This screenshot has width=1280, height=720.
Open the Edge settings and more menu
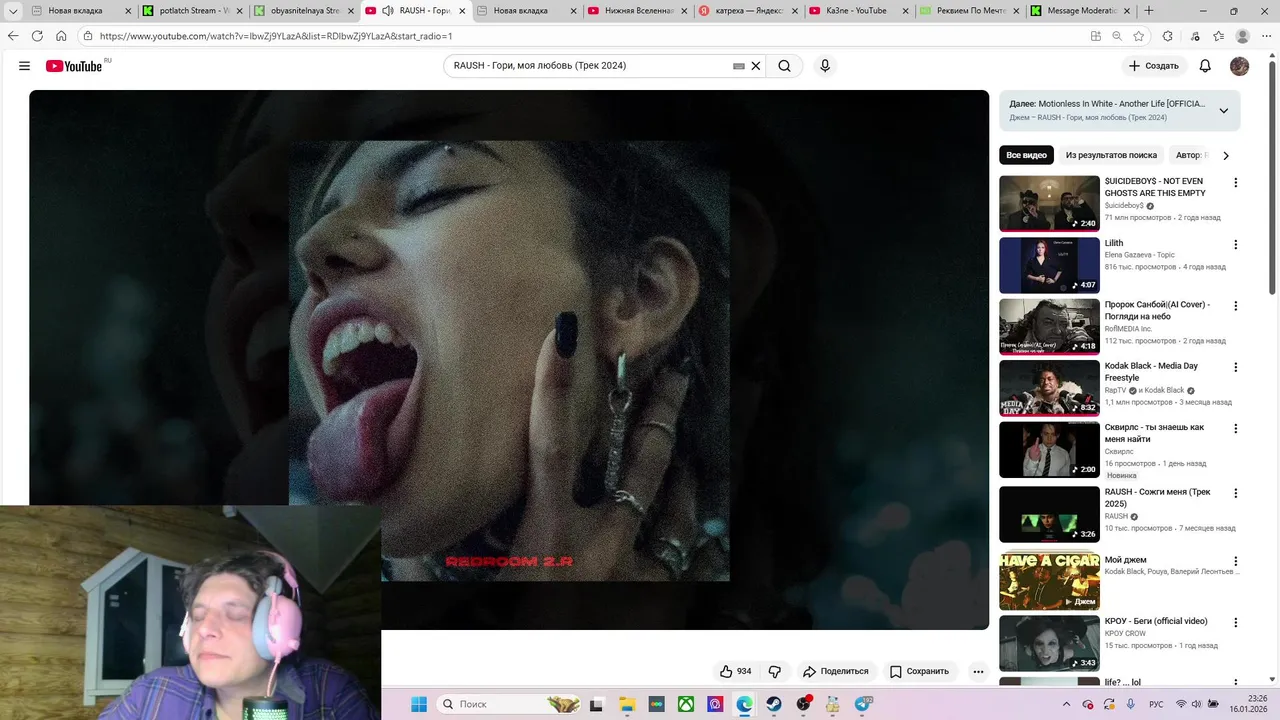1267,36
